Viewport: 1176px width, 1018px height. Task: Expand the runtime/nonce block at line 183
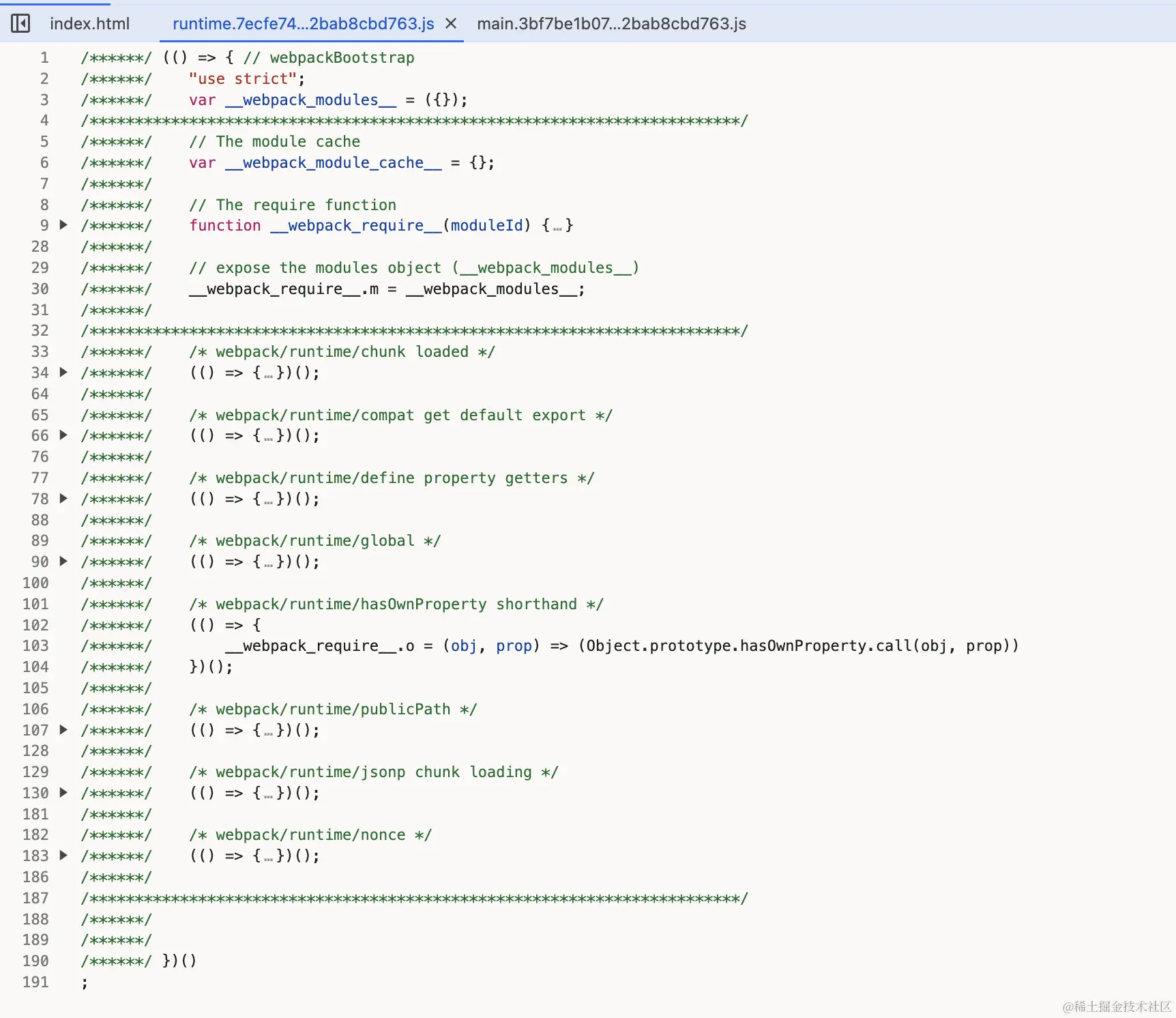click(63, 856)
